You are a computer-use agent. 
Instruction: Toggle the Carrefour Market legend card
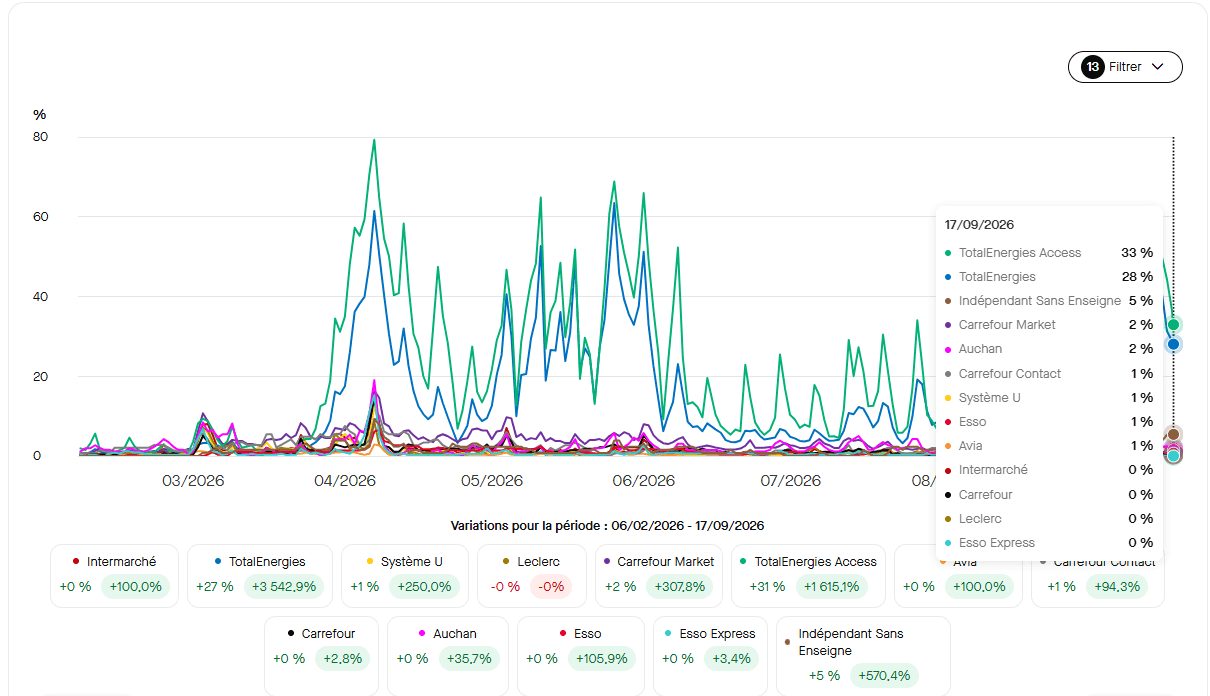pos(659,576)
